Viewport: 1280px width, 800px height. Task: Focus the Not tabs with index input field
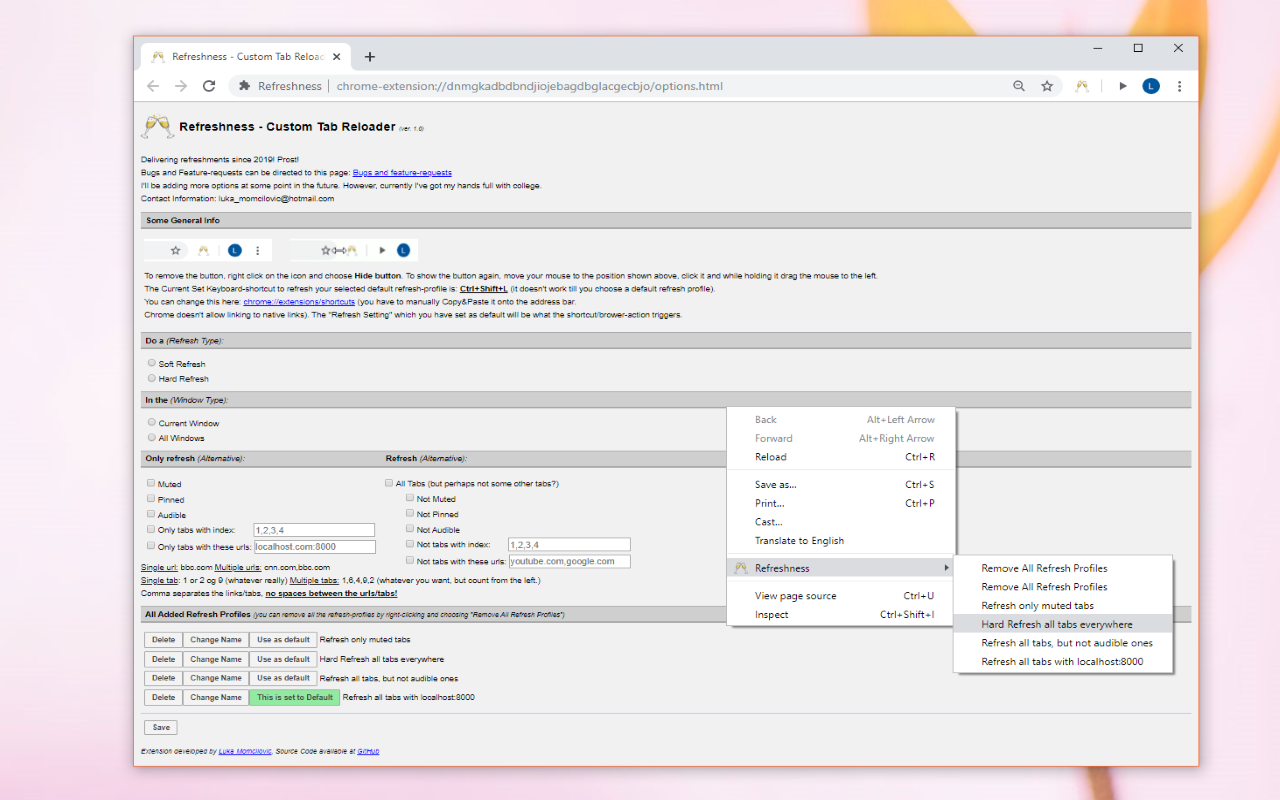(x=569, y=545)
